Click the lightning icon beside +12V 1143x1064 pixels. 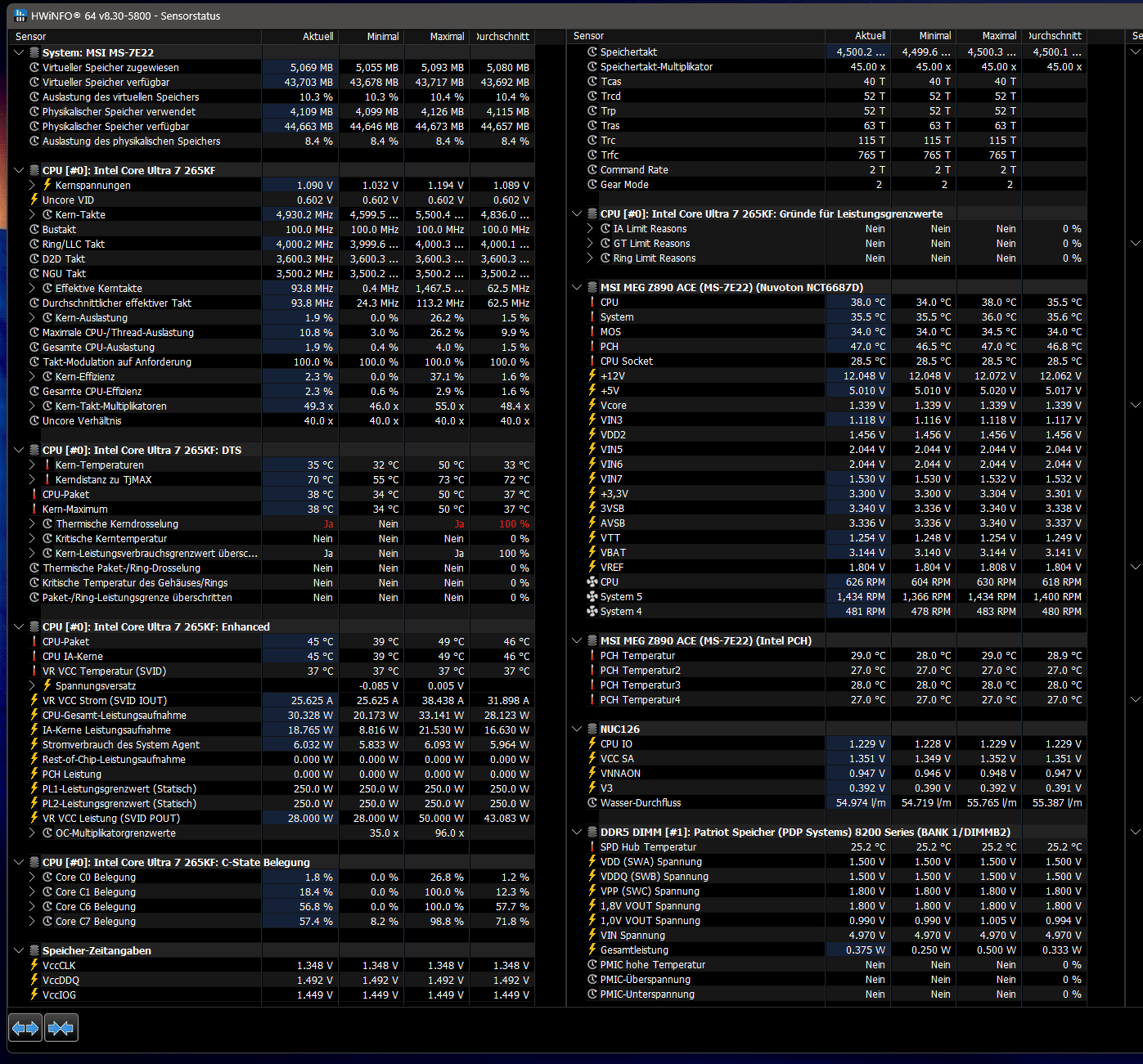592,375
